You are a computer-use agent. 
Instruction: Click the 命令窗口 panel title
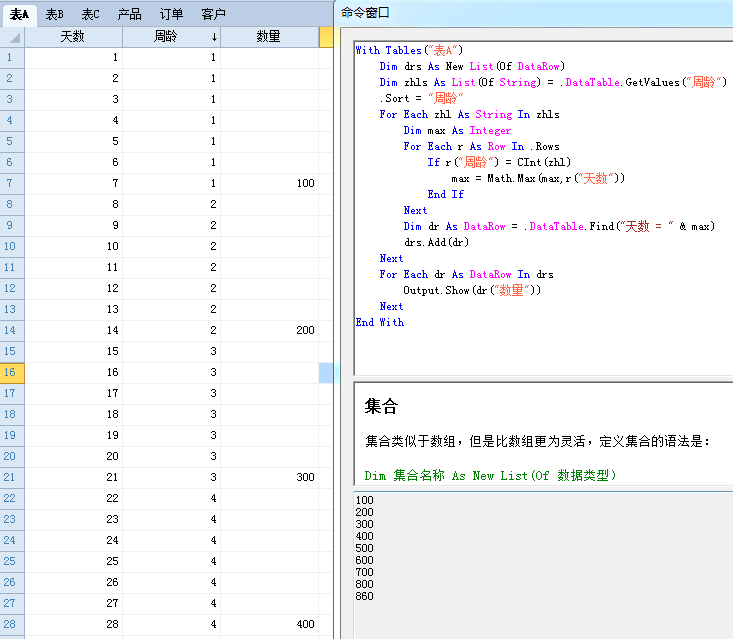tap(365, 13)
